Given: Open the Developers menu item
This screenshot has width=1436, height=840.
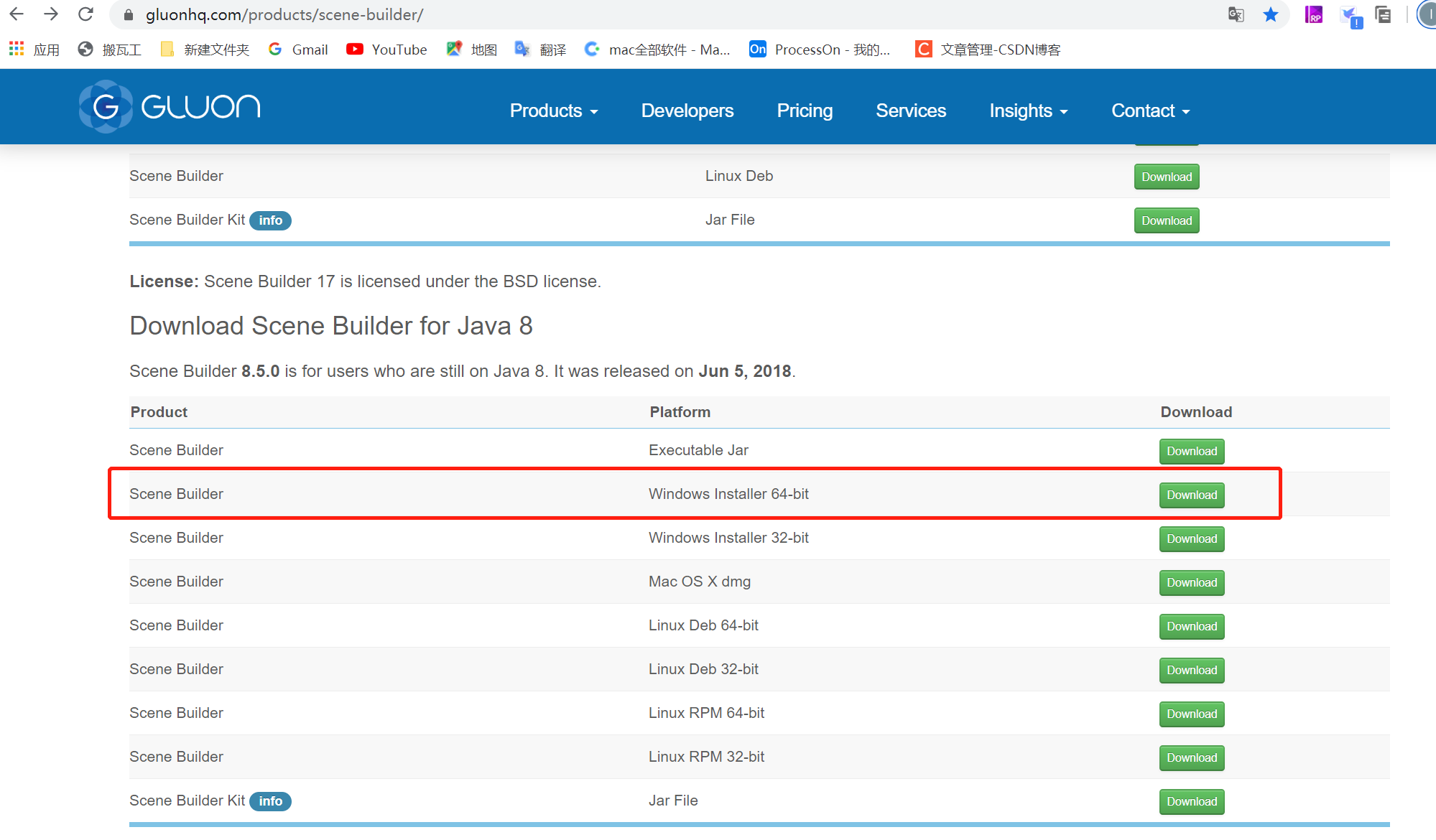Looking at the screenshot, I should tap(687, 111).
